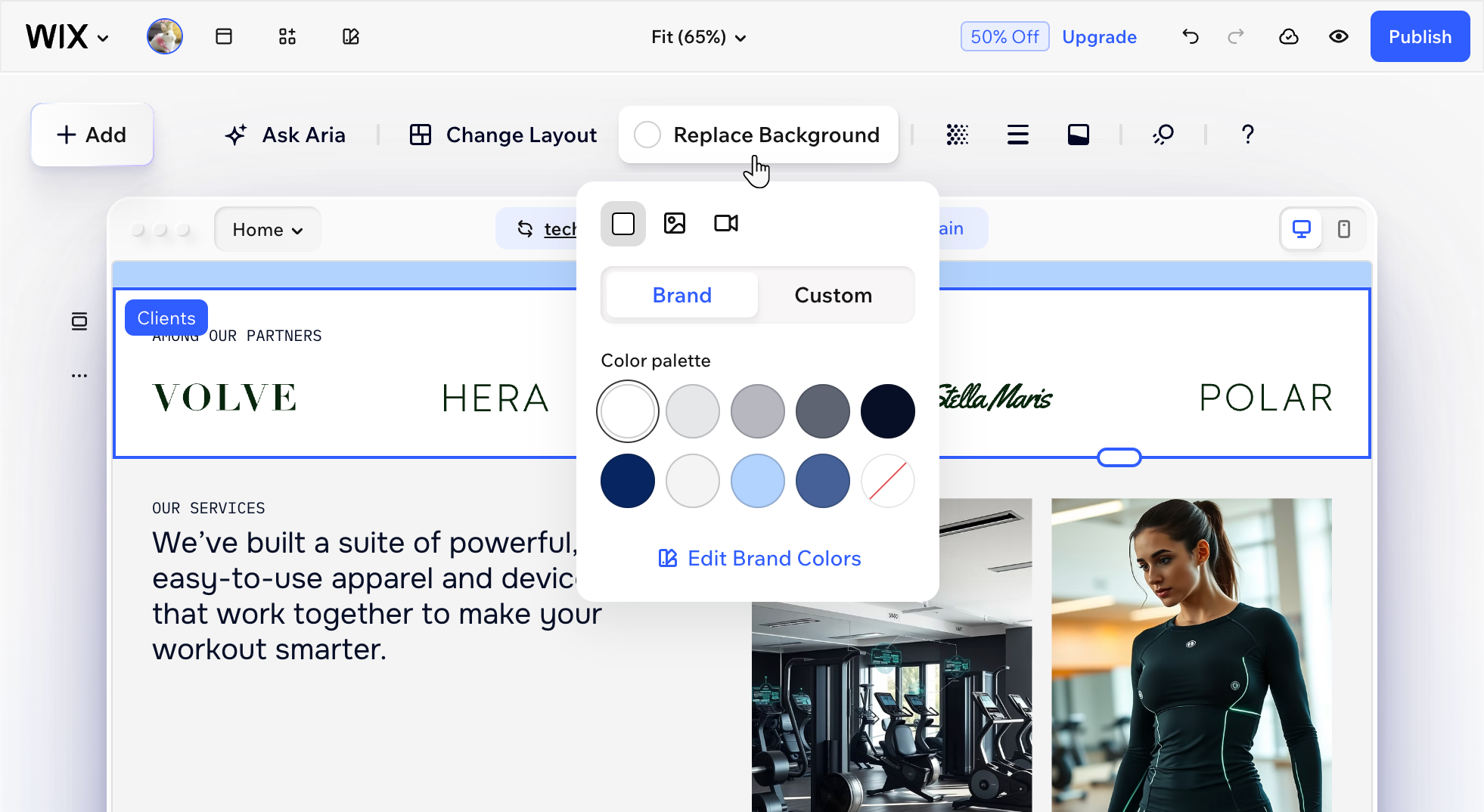Screen dimensions: 1484x812
Task: Open the Site Styles panel
Action: click(350, 36)
